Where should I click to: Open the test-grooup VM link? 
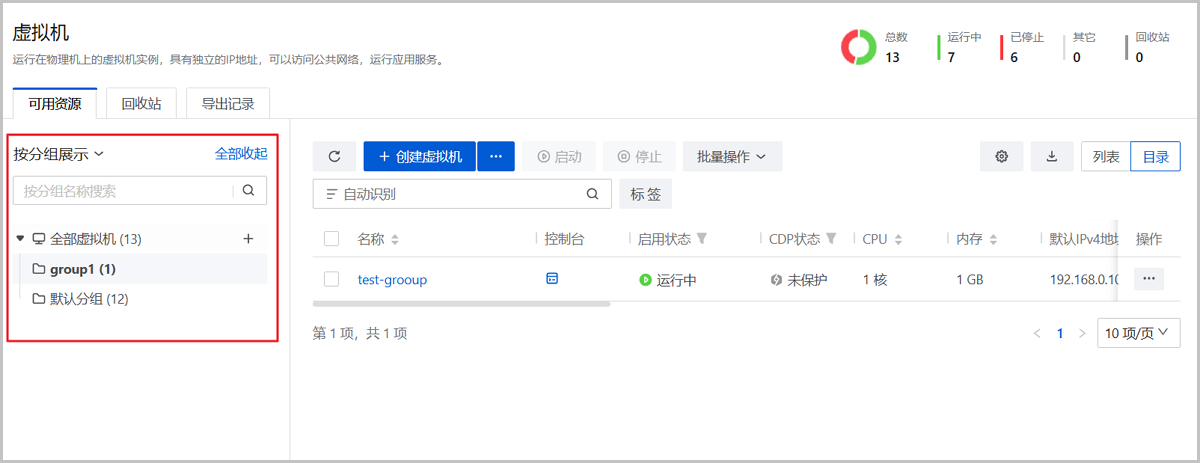(x=392, y=280)
